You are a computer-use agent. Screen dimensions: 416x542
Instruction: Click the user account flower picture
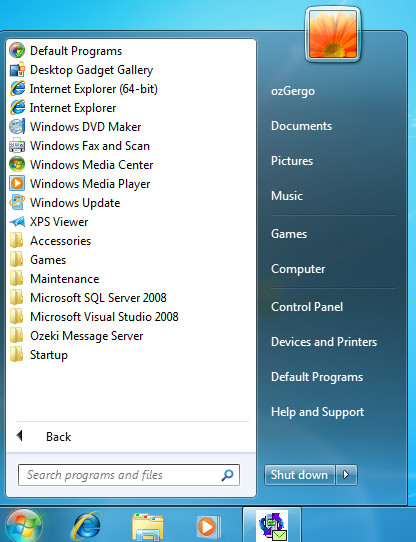333,34
